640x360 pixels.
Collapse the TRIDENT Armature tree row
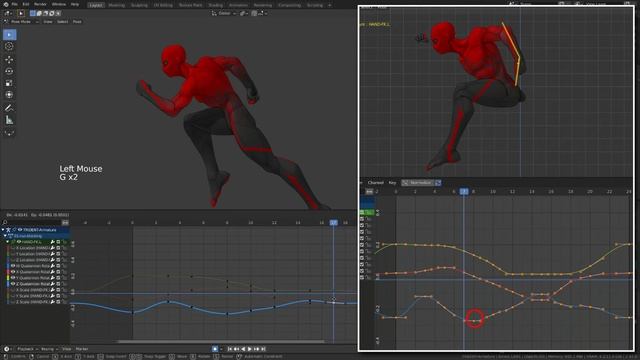pos(3,230)
